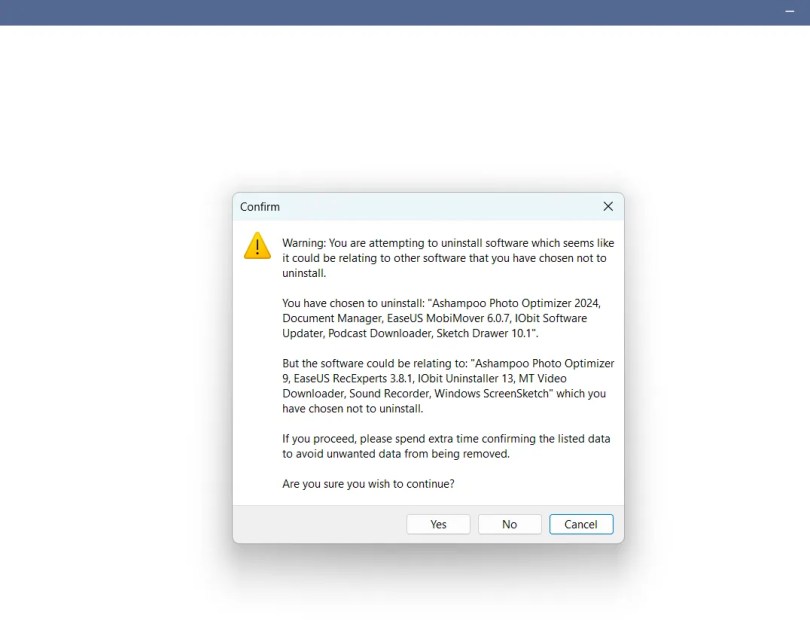Click the Cancel button
This screenshot has height=639, width=810.
(x=581, y=524)
